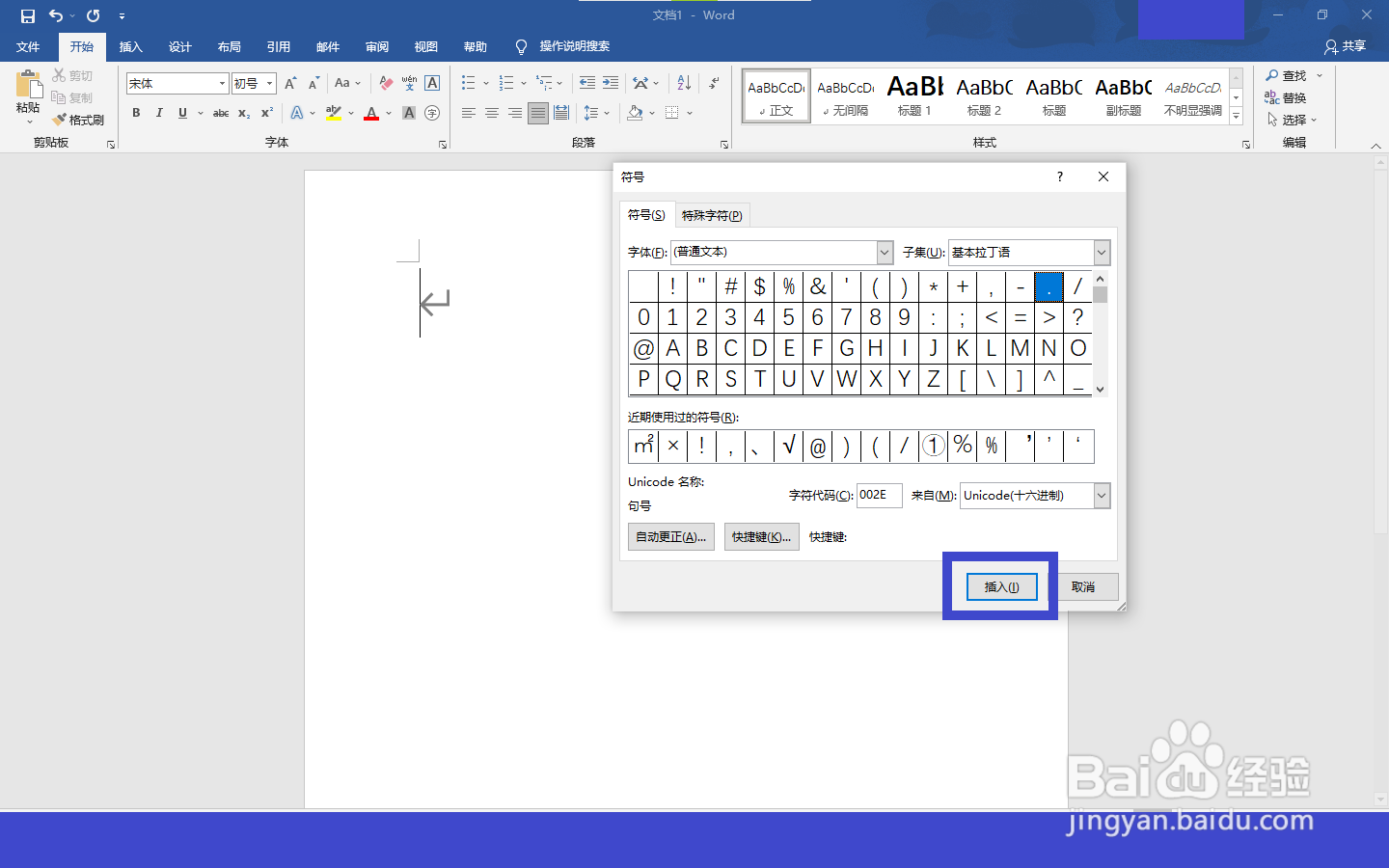Click the 自动更正 button
The image size is (1389, 868).
(671, 537)
